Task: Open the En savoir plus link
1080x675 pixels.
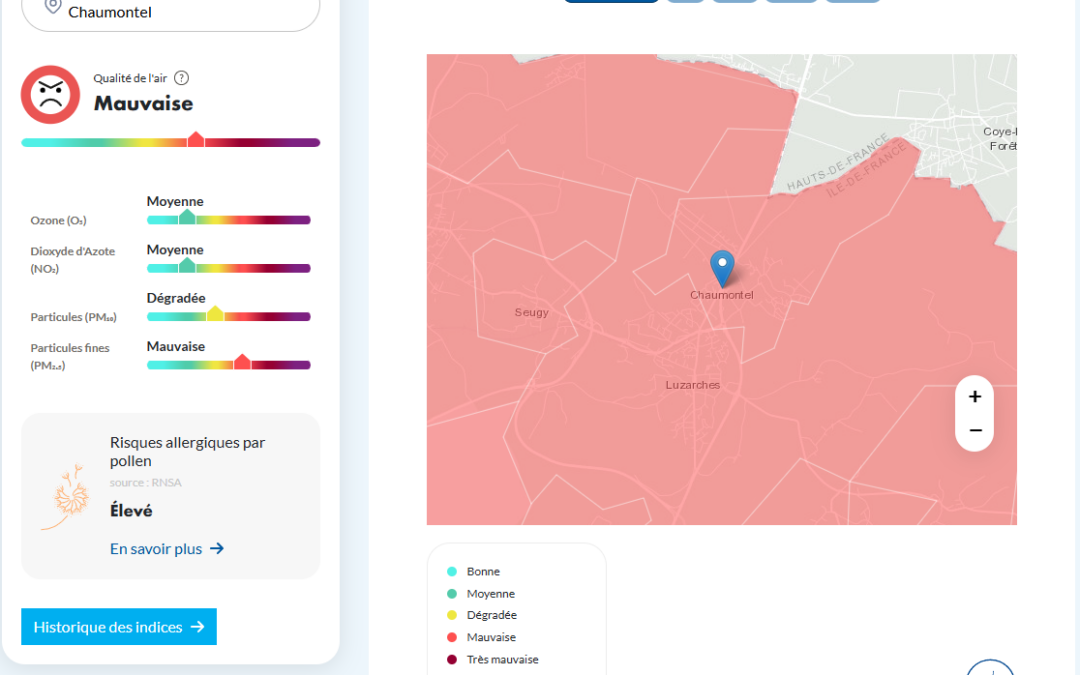Action: pos(167,549)
